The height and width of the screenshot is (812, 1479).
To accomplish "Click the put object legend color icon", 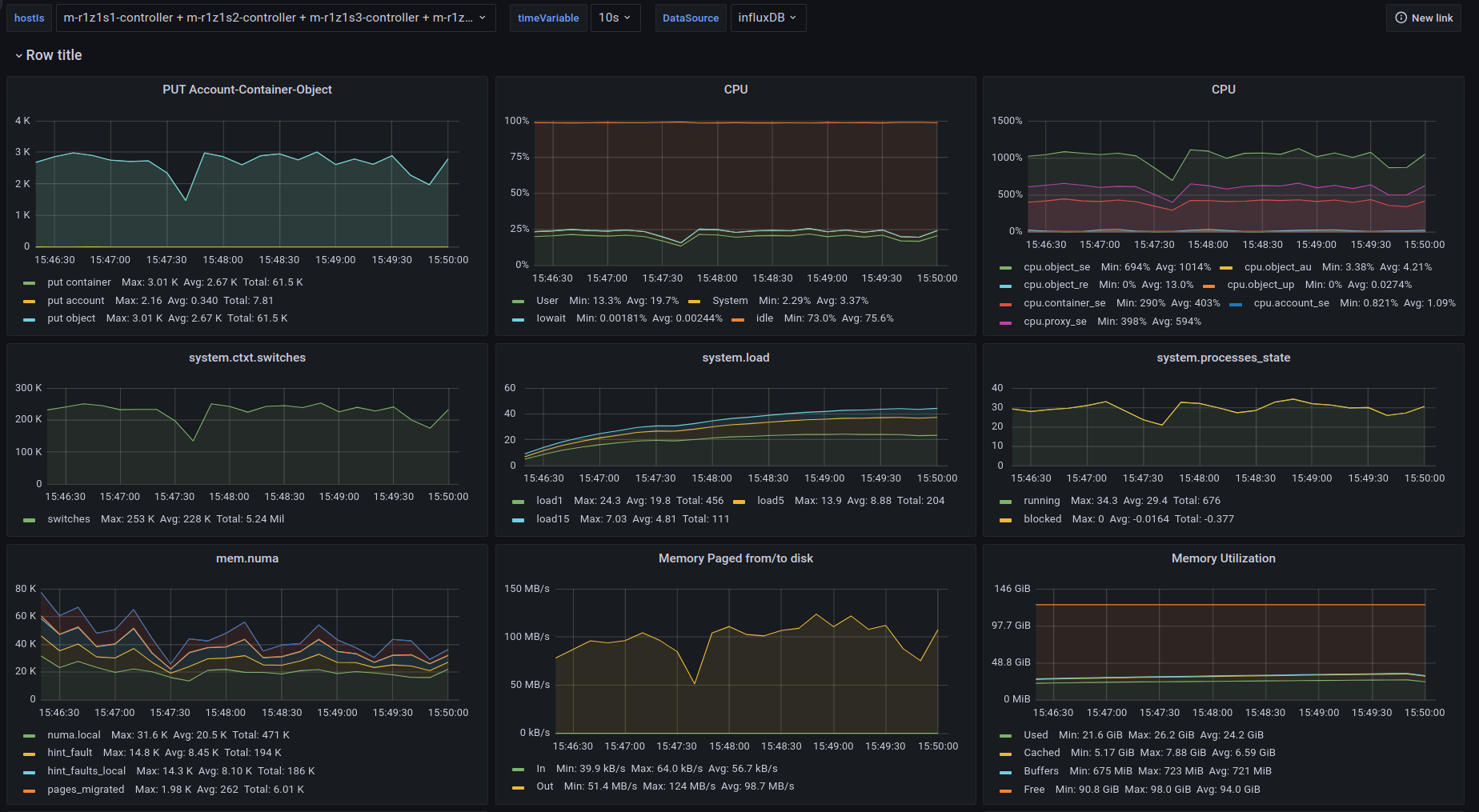I will tap(30, 319).
